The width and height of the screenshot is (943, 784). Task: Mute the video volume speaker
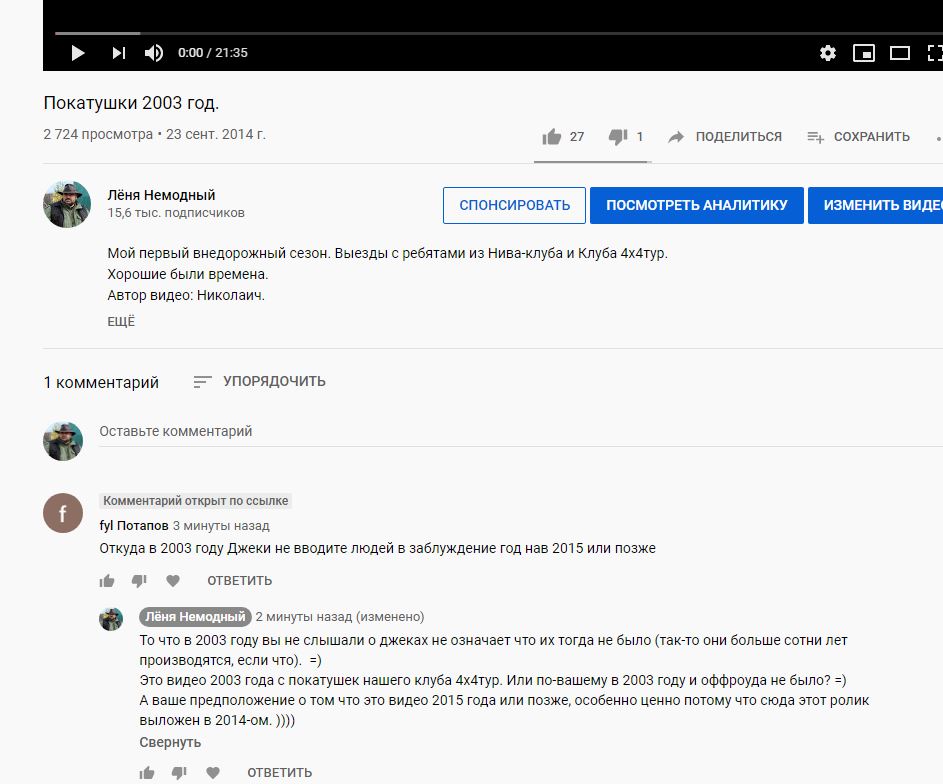153,53
